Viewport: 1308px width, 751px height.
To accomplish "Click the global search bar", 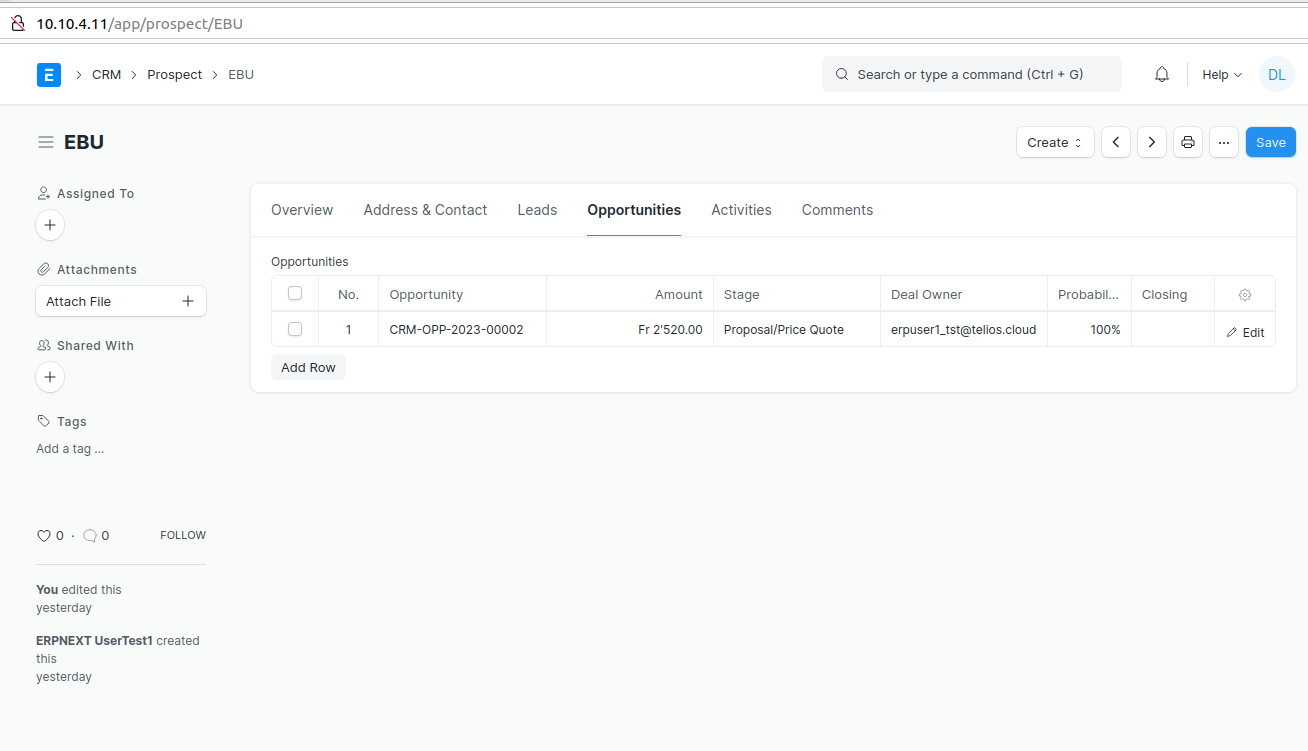I will coord(969,74).
